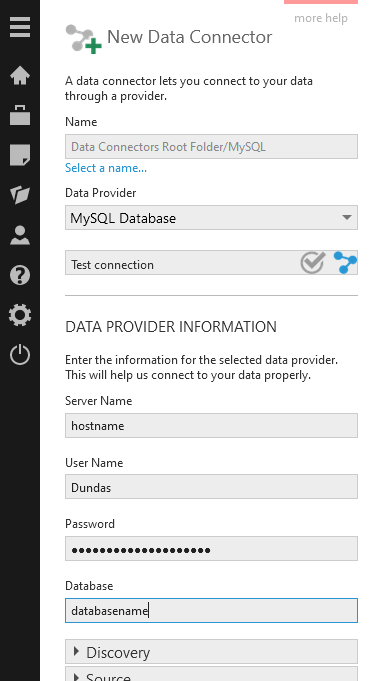This screenshot has height=681, width=381.
Task: Open the Data Provider dropdown
Action: (x=211, y=218)
